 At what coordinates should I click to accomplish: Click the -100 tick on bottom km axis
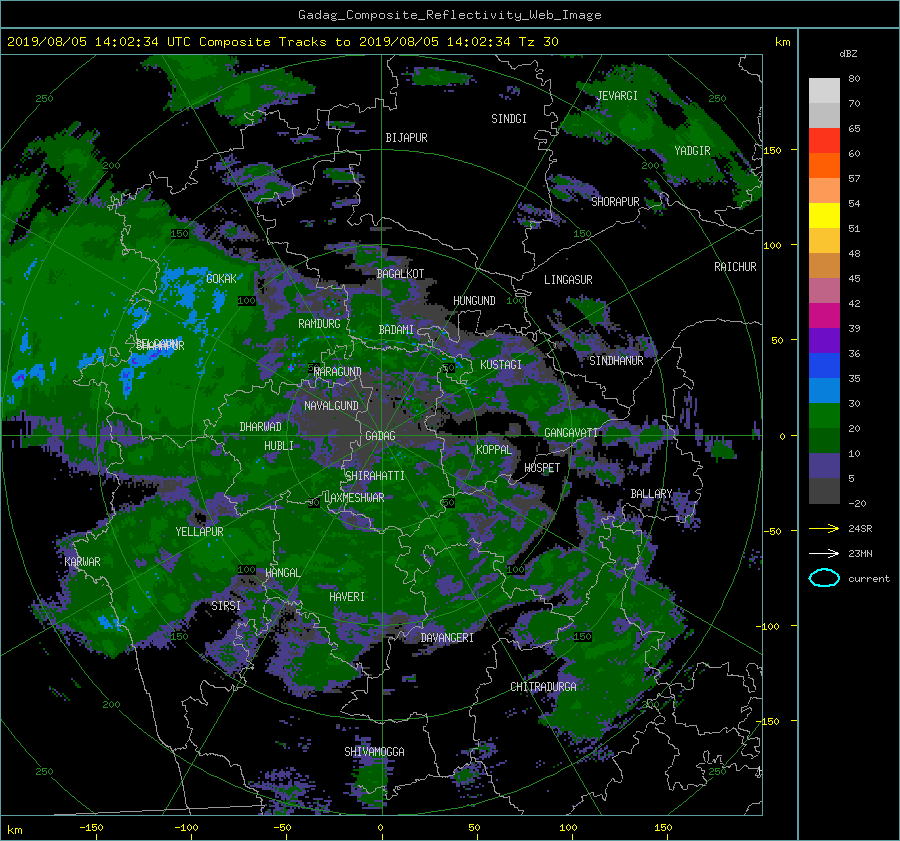186,828
